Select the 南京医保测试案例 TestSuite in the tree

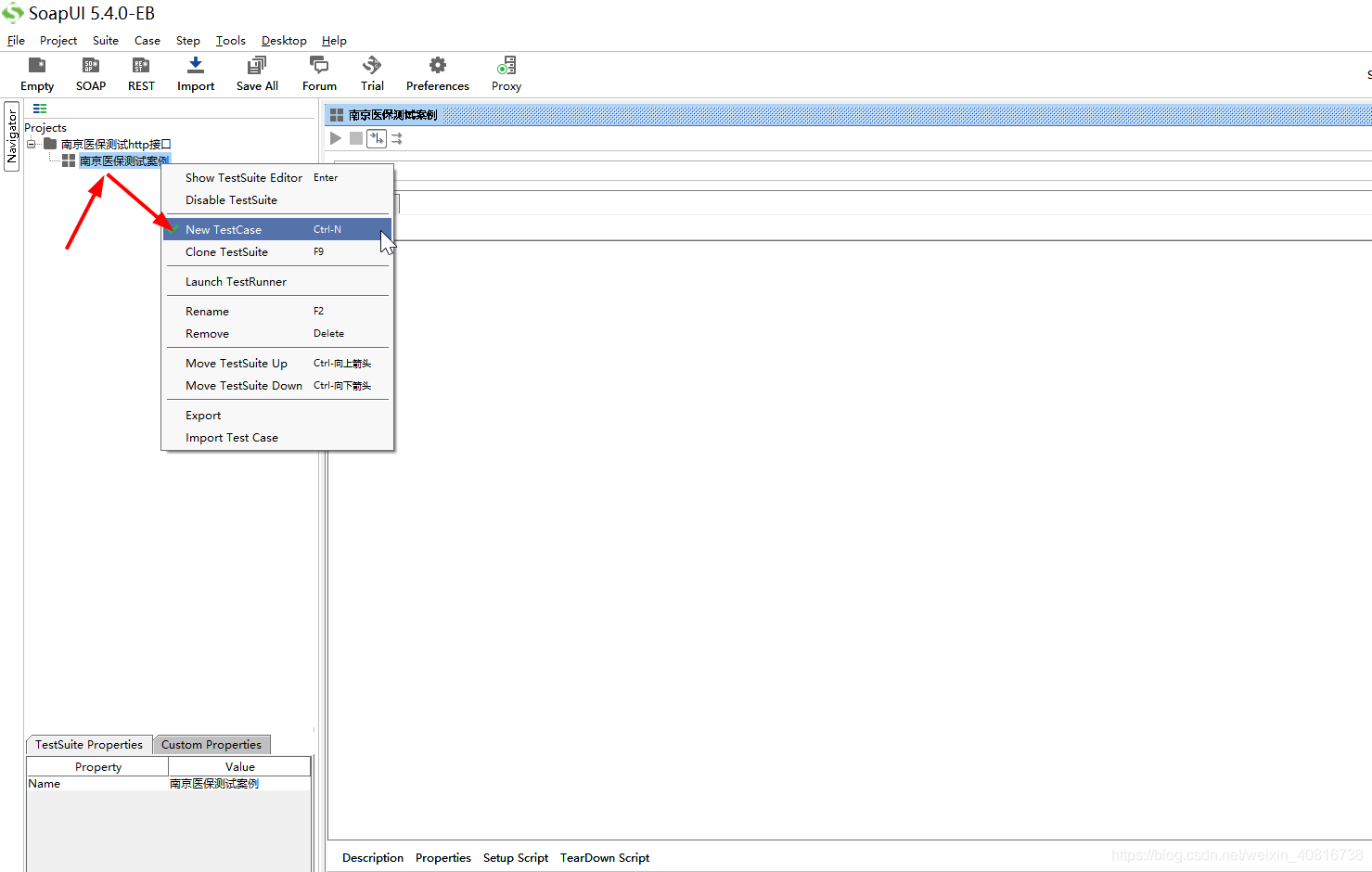[x=123, y=160]
